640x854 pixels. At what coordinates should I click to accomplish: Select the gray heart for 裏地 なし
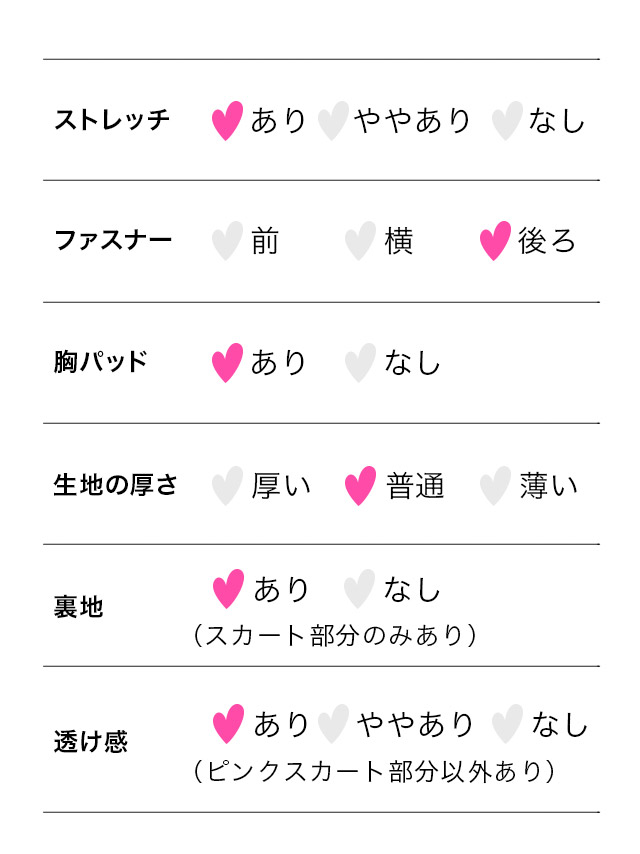click(x=359, y=589)
